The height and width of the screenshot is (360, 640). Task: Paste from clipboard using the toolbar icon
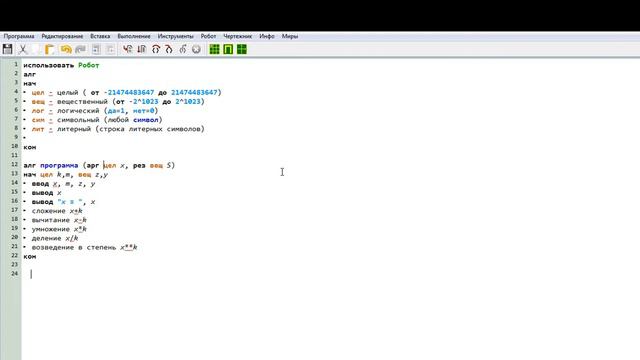pyautogui.click(x=49, y=49)
